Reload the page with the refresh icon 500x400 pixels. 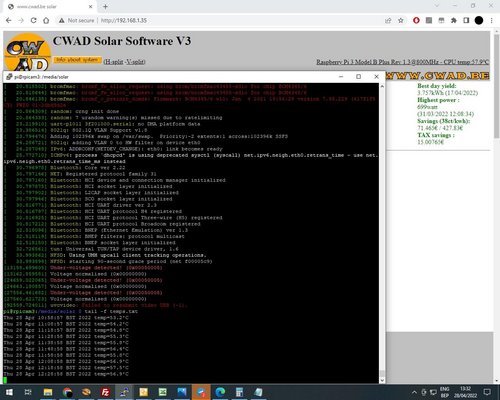coord(33,20)
